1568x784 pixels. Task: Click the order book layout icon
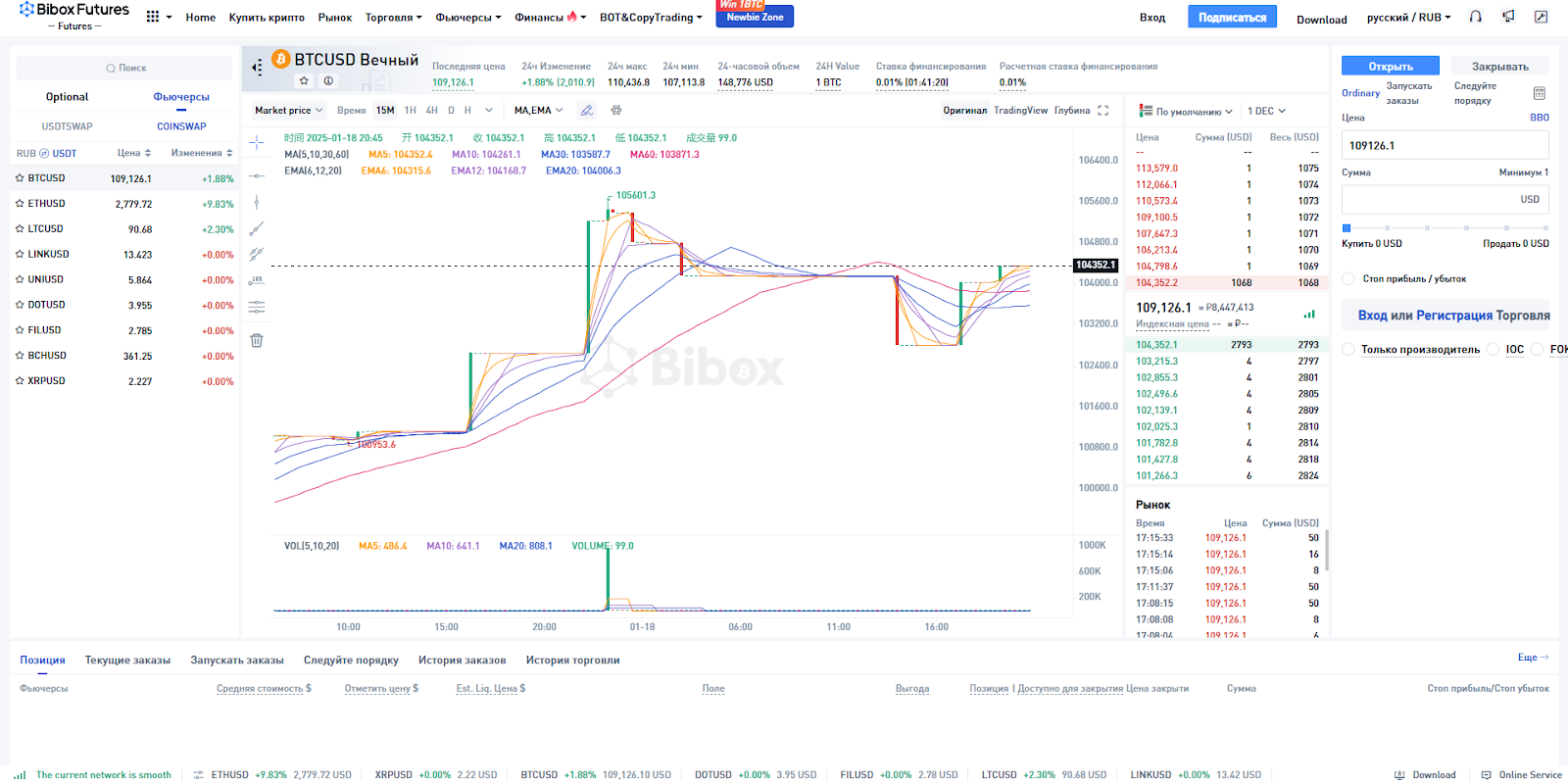(1146, 111)
